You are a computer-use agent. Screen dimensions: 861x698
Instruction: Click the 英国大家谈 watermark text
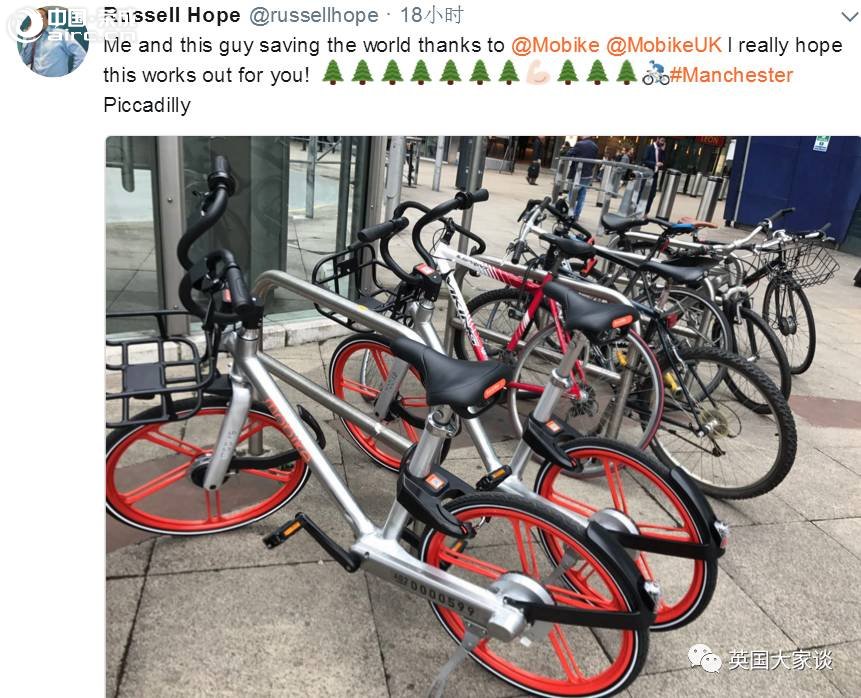tap(780, 660)
